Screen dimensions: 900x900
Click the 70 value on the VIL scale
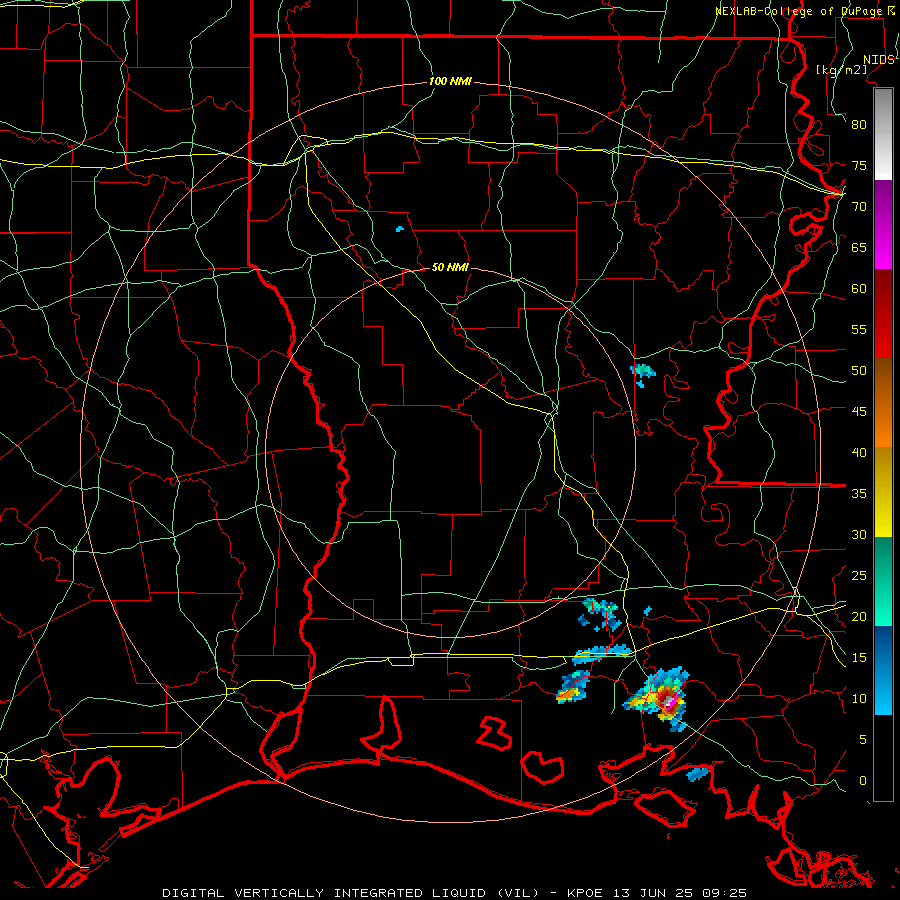click(859, 207)
